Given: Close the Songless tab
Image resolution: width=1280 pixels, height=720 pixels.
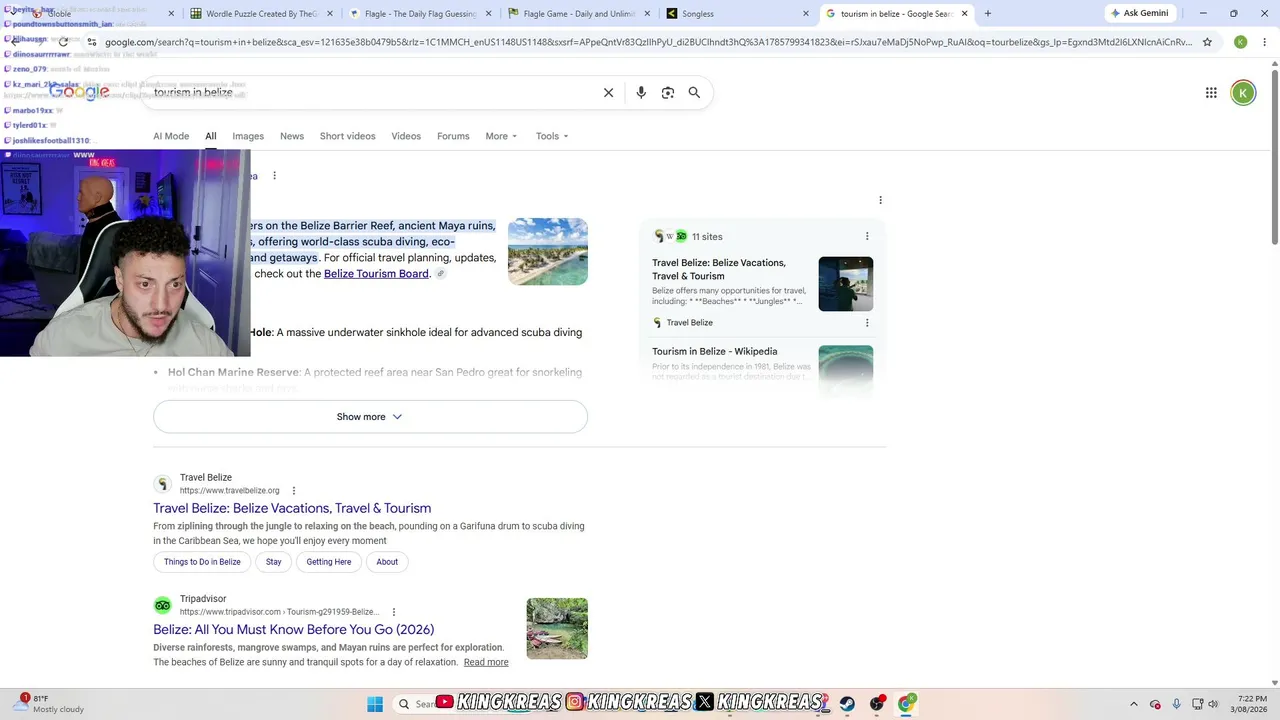Looking at the screenshot, I should (806, 14).
